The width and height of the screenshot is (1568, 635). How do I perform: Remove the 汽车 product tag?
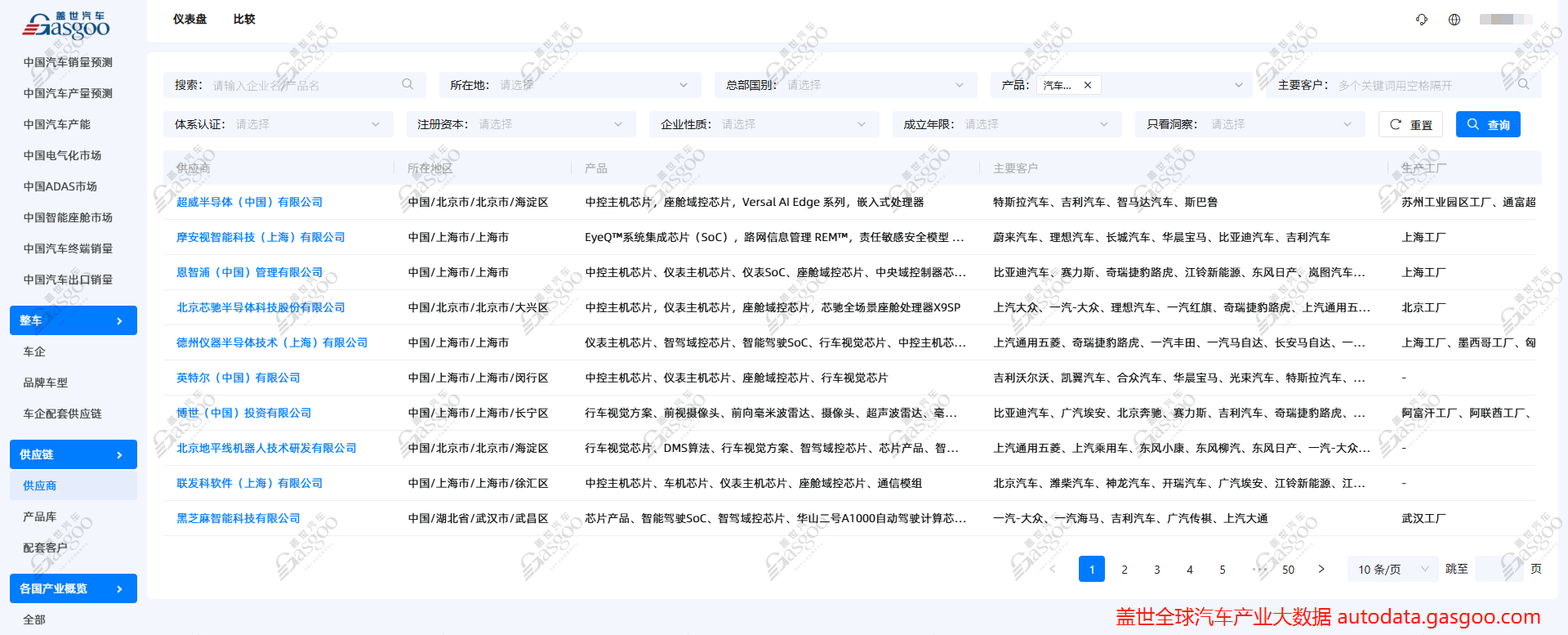pyautogui.click(x=1088, y=85)
